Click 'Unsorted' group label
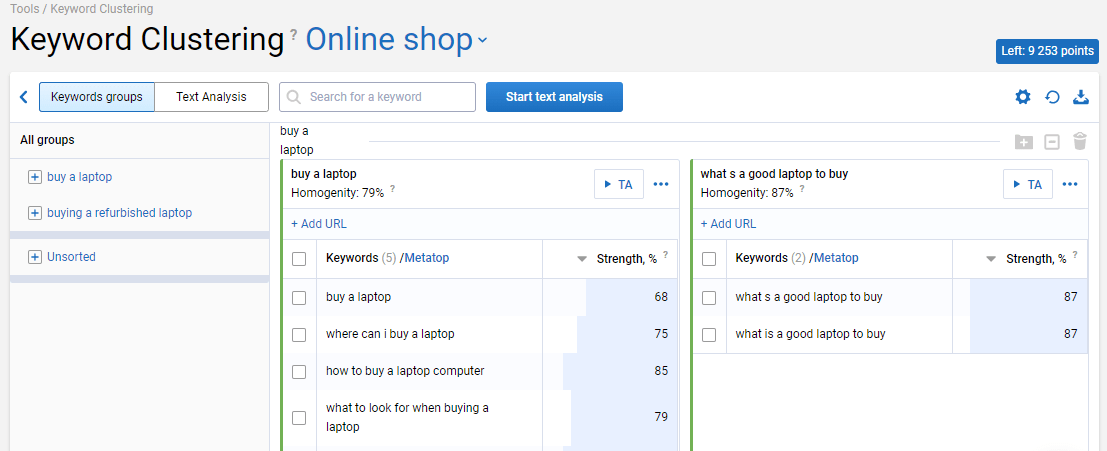The width and height of the screenshot is (1107, 451). (71, 257)
